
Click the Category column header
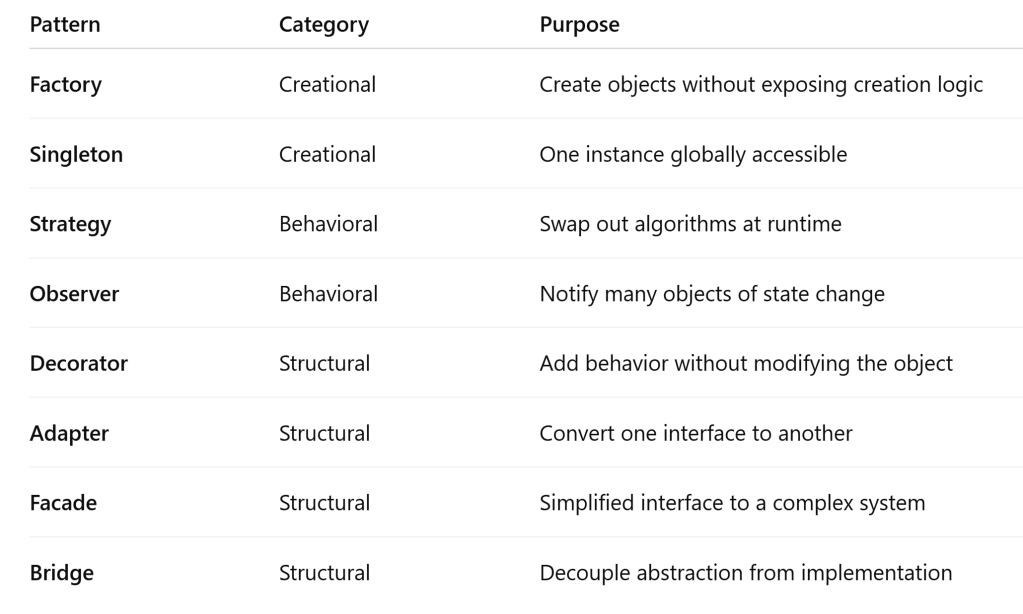coord(324,25)
